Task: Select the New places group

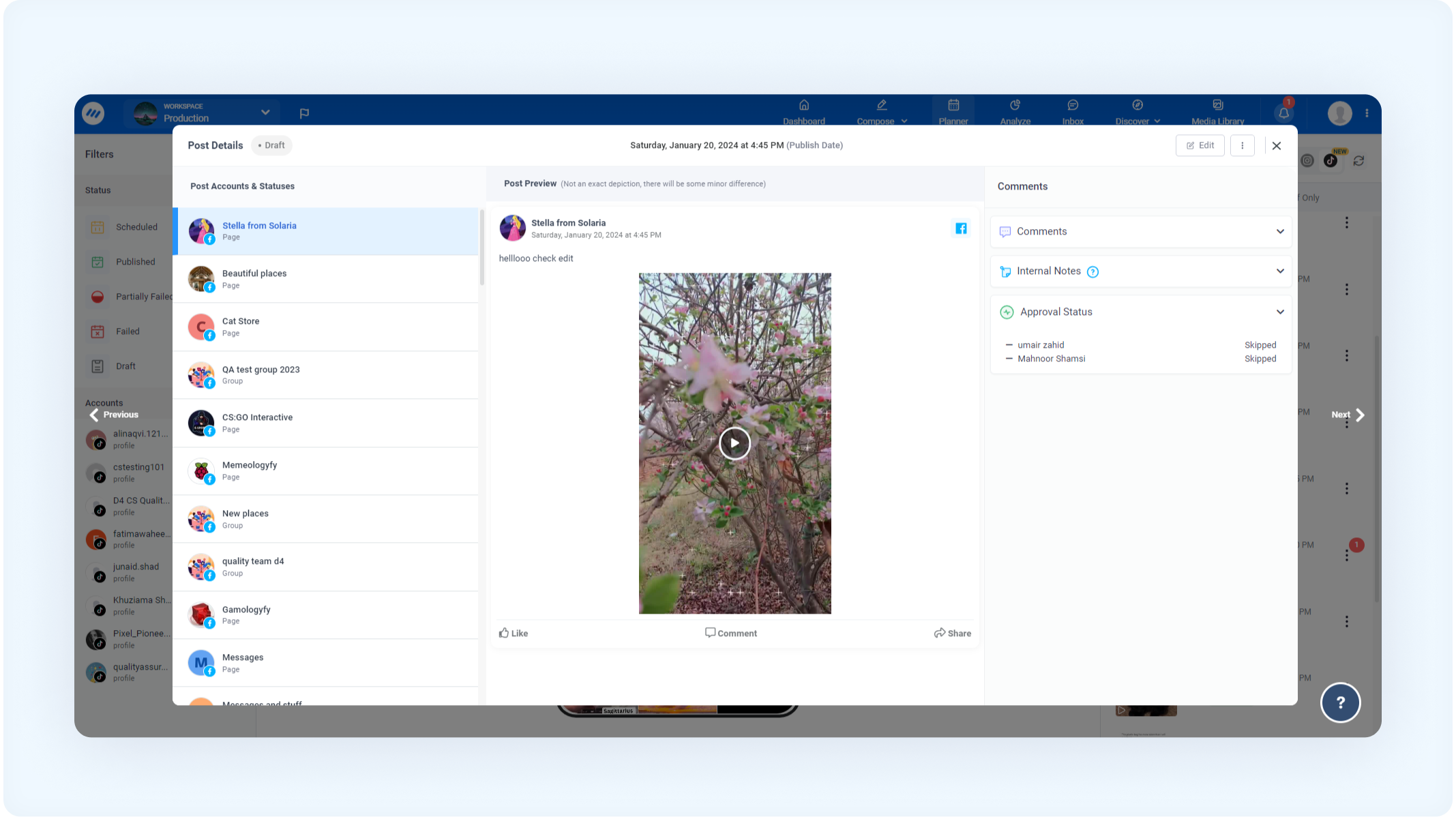Action: [327, 519]
